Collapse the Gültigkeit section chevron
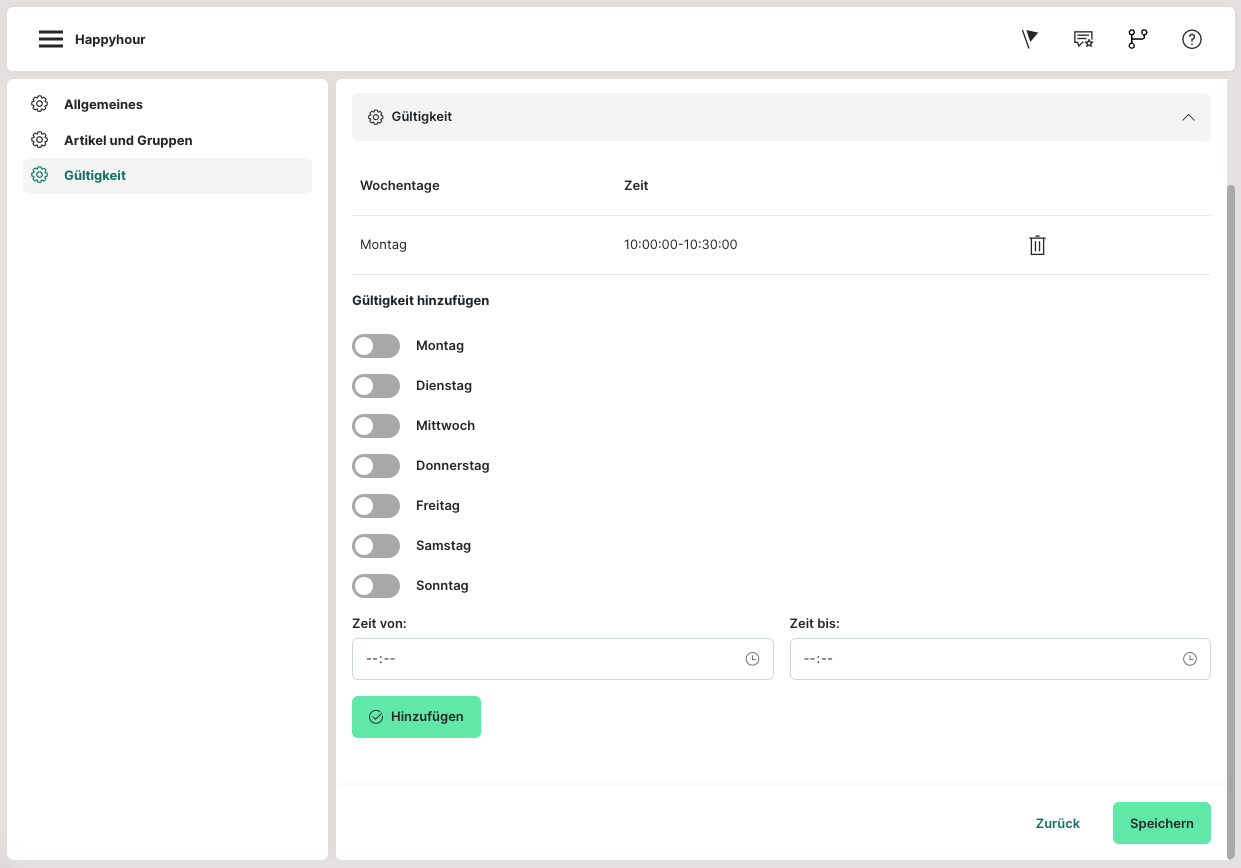1241x868 pixels. (1188, 117)
